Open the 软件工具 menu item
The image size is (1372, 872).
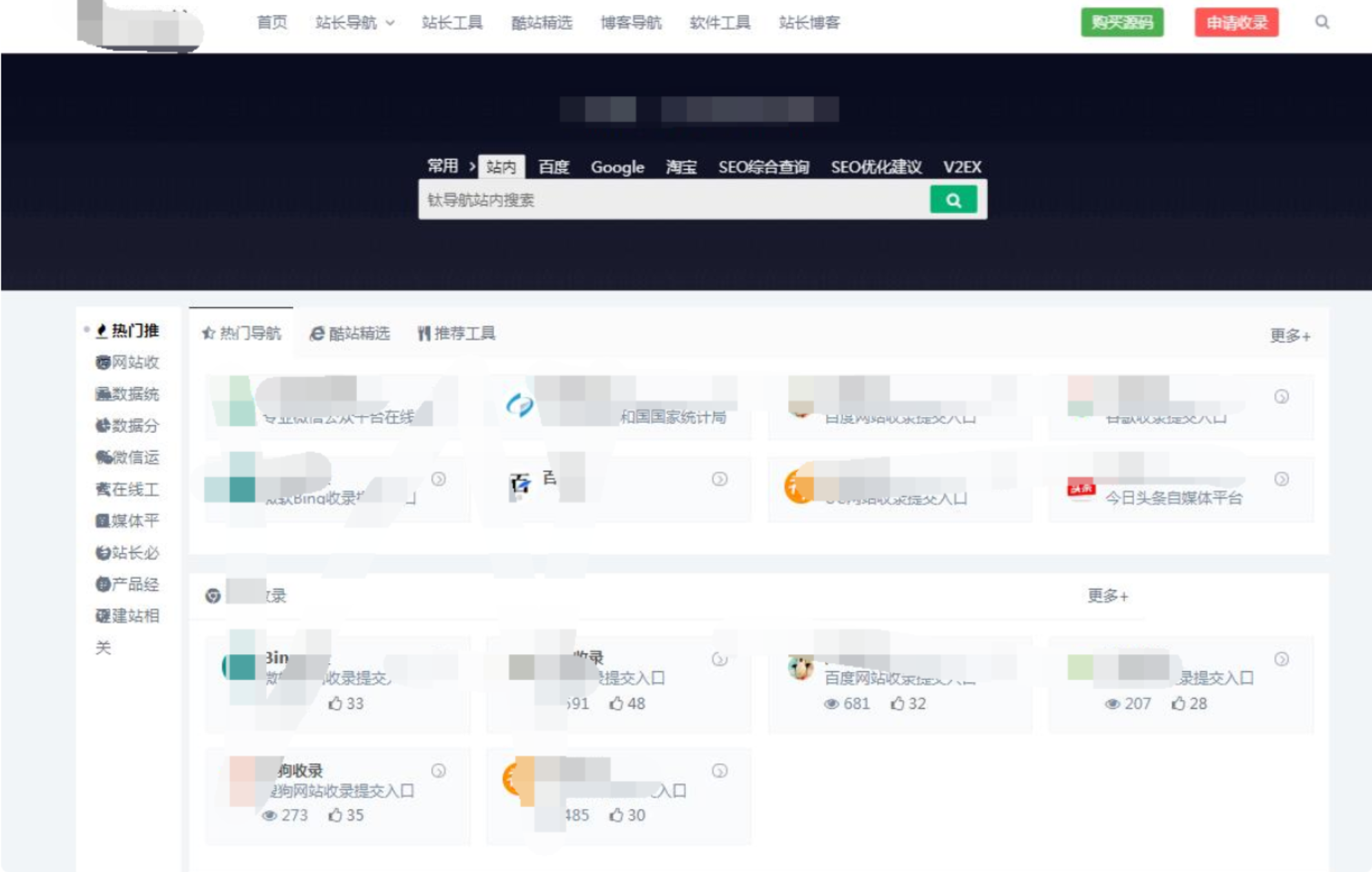(x=720, y=23)
